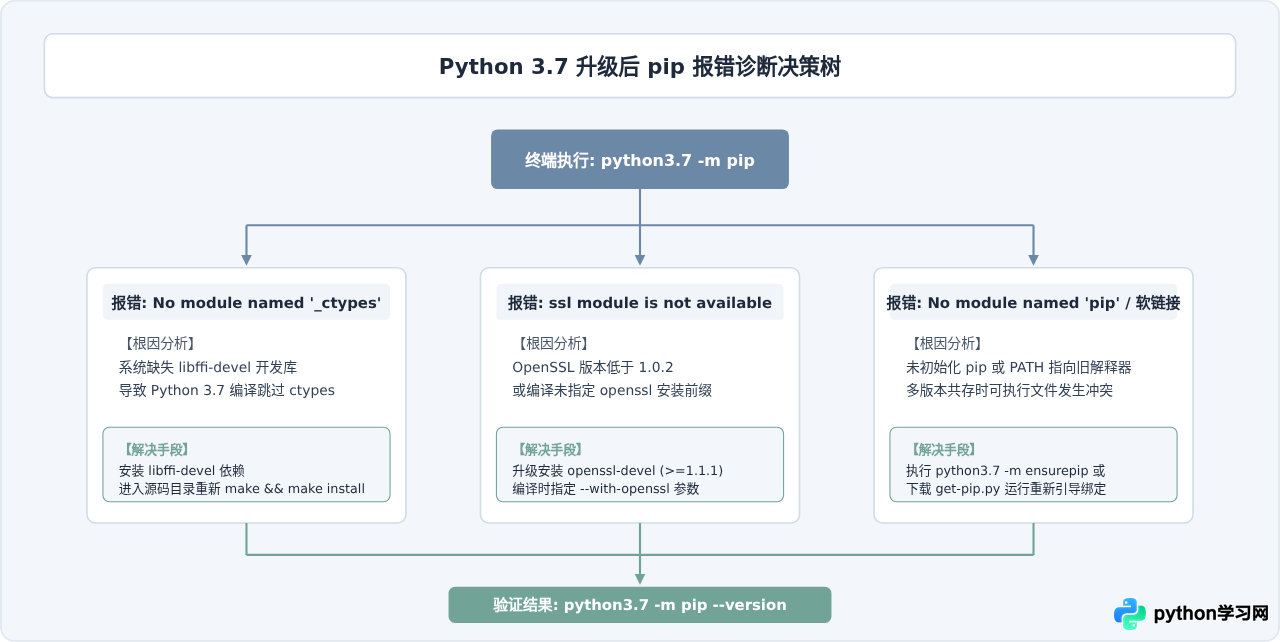
Task: Click 【解决手段】 in the No module named 'pip' card
Action: pos(943,450)
